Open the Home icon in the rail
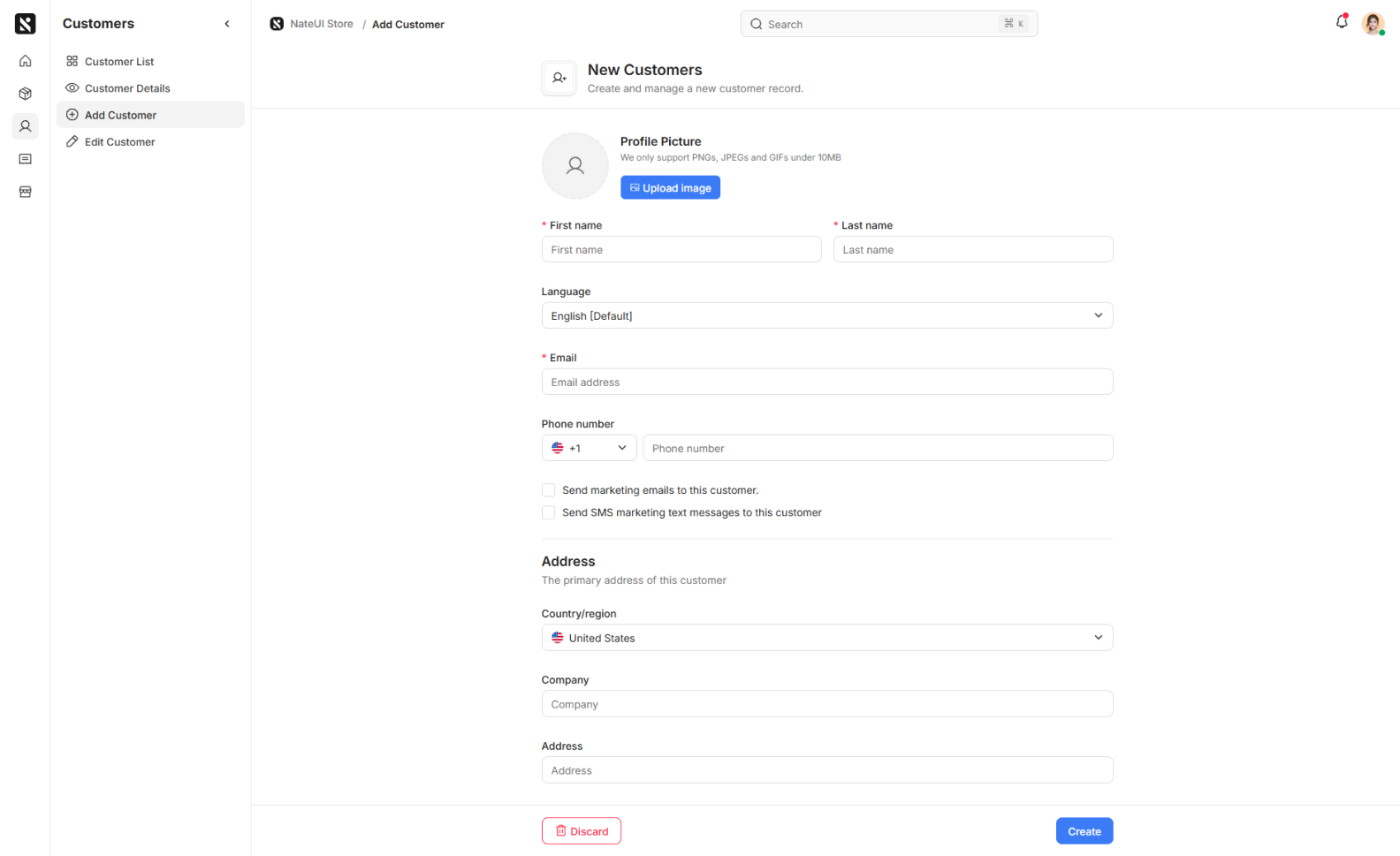 [25, 61]
